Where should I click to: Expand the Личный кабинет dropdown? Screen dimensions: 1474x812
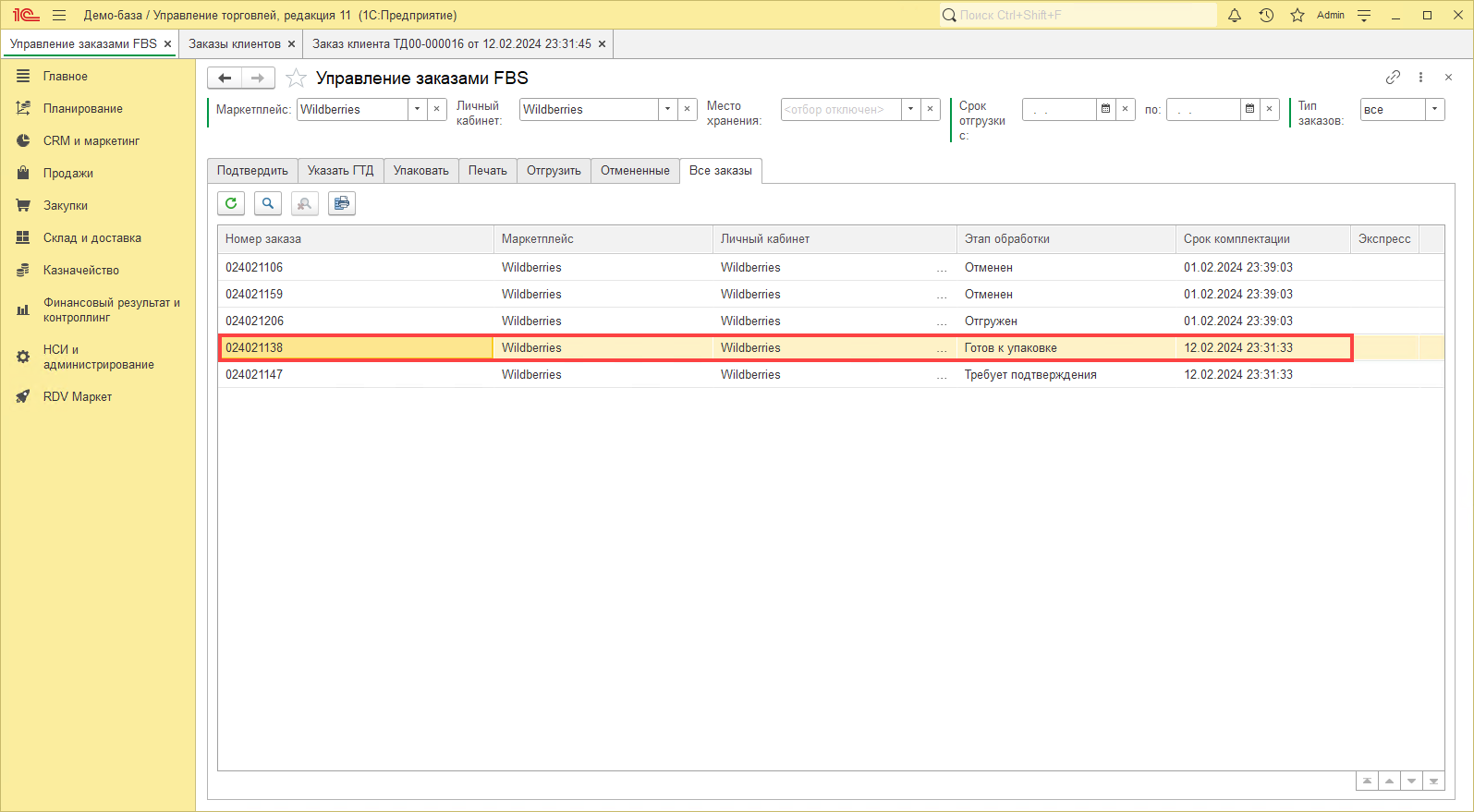click(667, 109)
